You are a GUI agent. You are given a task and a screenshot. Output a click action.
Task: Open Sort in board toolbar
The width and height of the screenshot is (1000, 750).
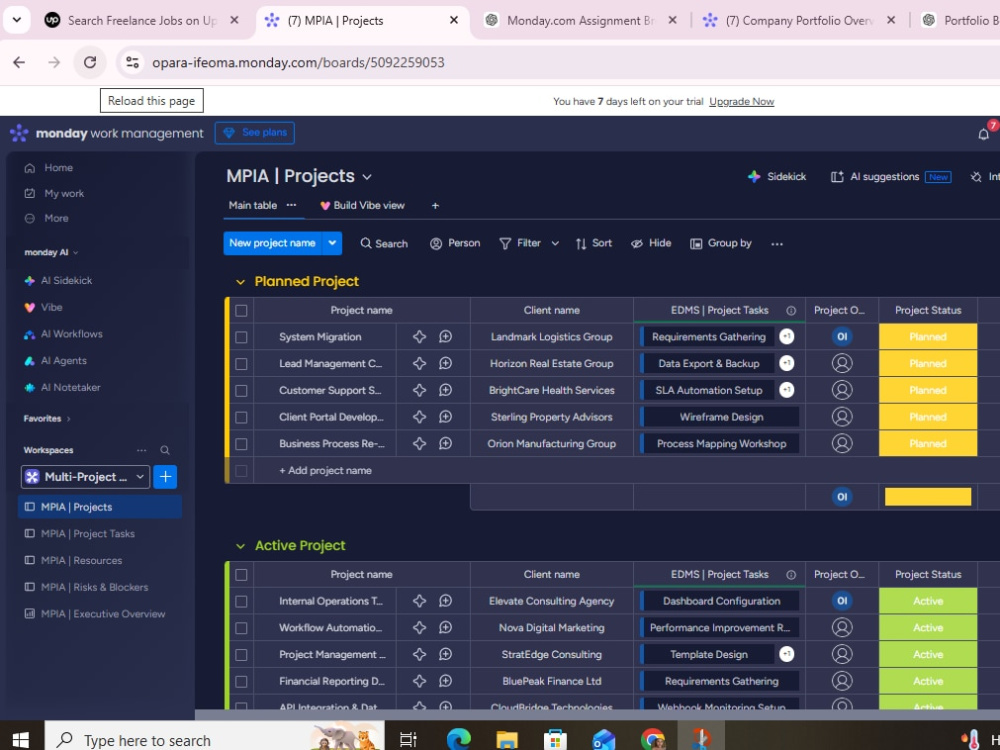[x=594, y=244]
